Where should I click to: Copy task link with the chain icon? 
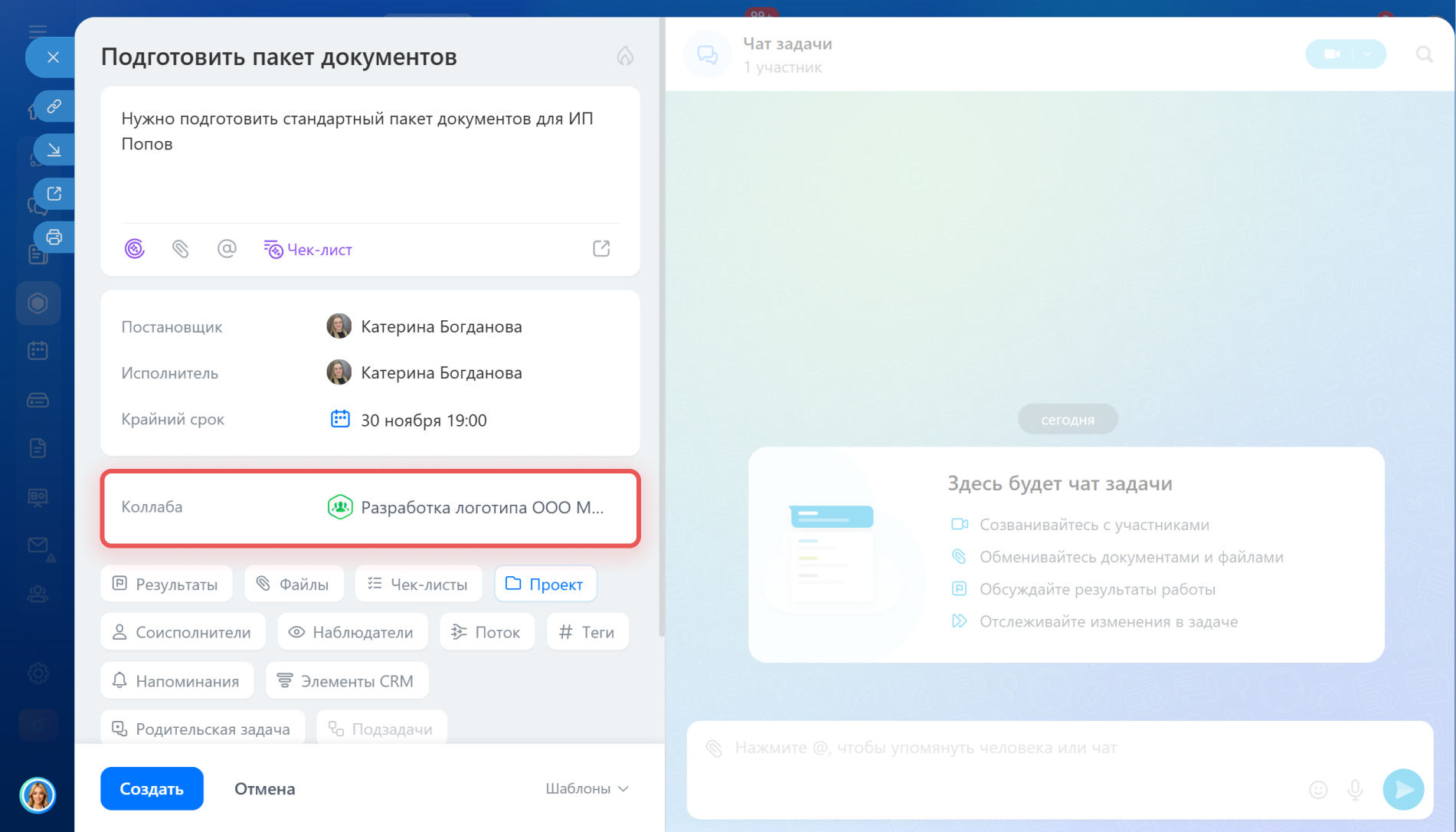[54, 106]
